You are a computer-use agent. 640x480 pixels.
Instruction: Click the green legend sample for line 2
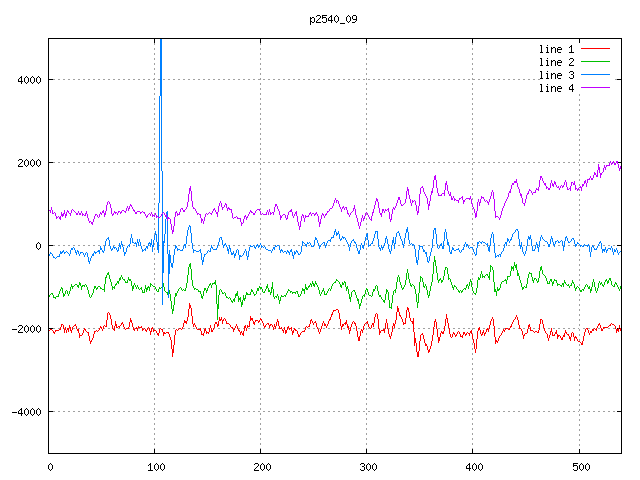tap(595, 62)
